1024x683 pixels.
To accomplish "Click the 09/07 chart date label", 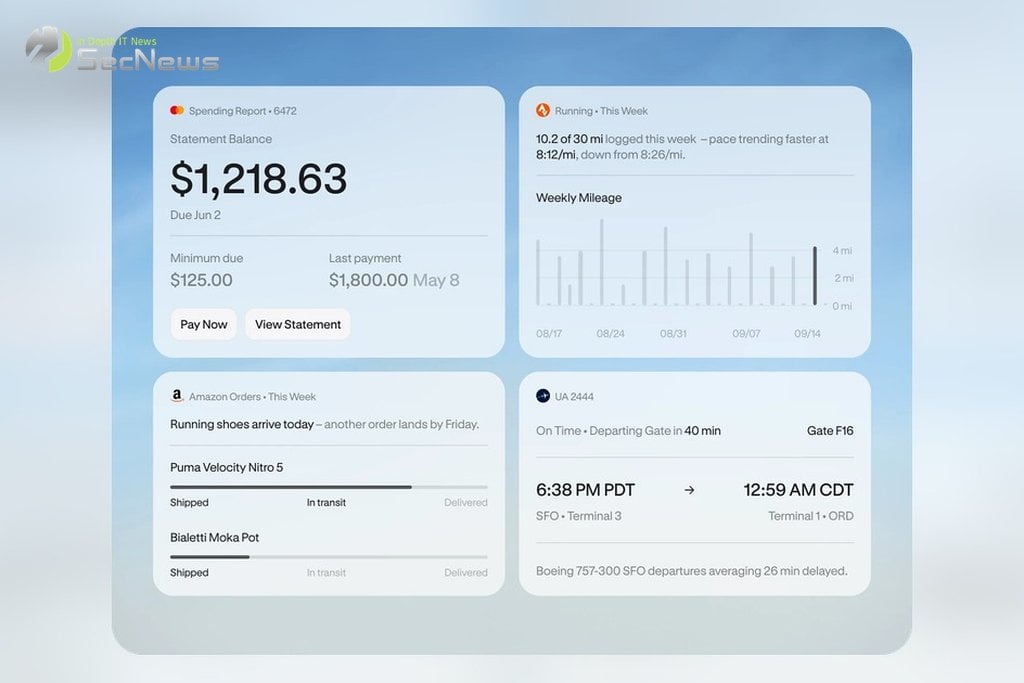I will click(746, 334).
